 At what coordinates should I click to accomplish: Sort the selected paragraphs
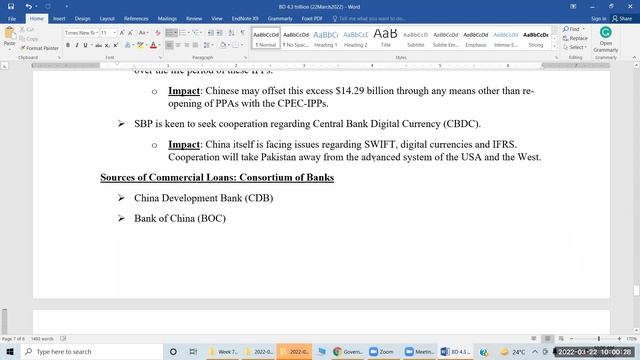tap(231, 33)
